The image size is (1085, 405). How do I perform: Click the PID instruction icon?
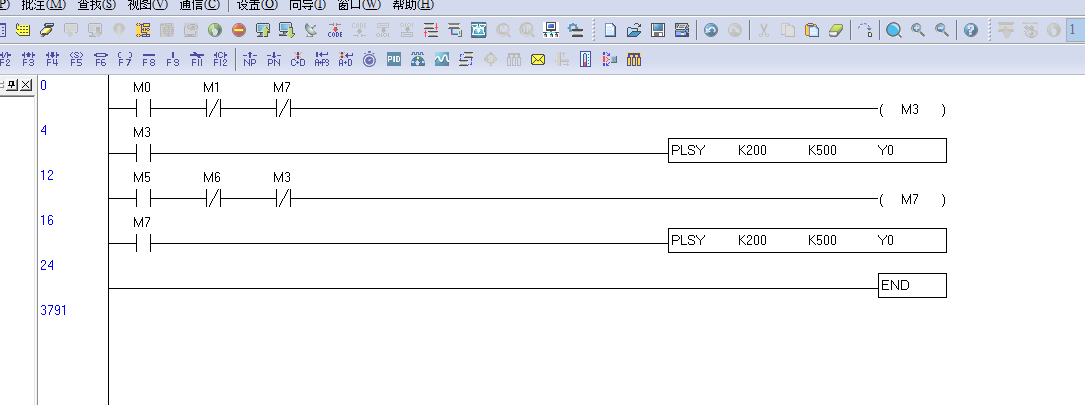(394, 60)
